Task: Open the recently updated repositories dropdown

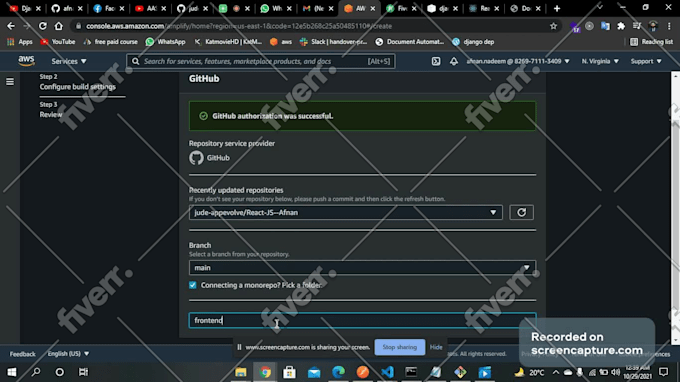Action: click(x=346, y=212)
